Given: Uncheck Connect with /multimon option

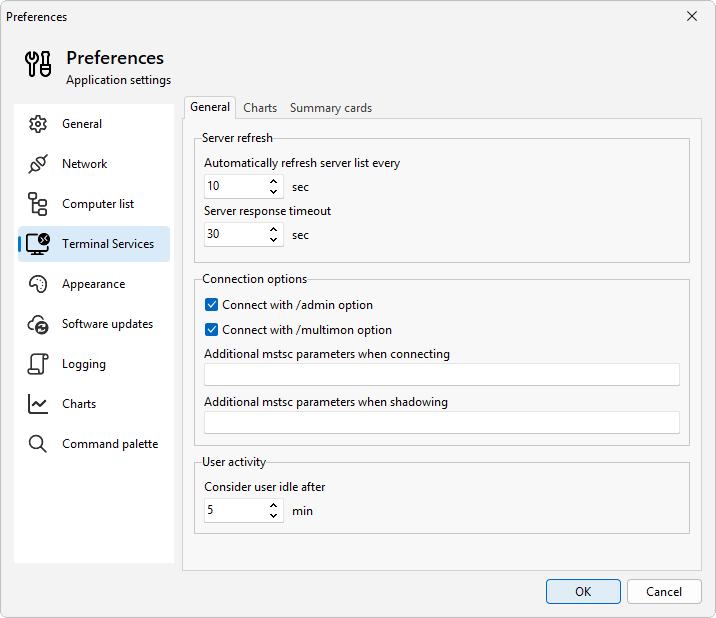Looking at the screenshot, I should pyautogui.click(x=211, y=330).
